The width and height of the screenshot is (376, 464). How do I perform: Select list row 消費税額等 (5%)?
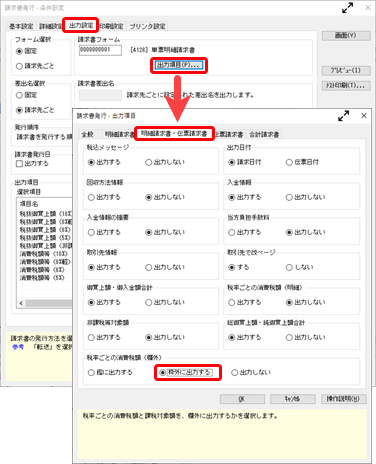[x=45, y=278]
